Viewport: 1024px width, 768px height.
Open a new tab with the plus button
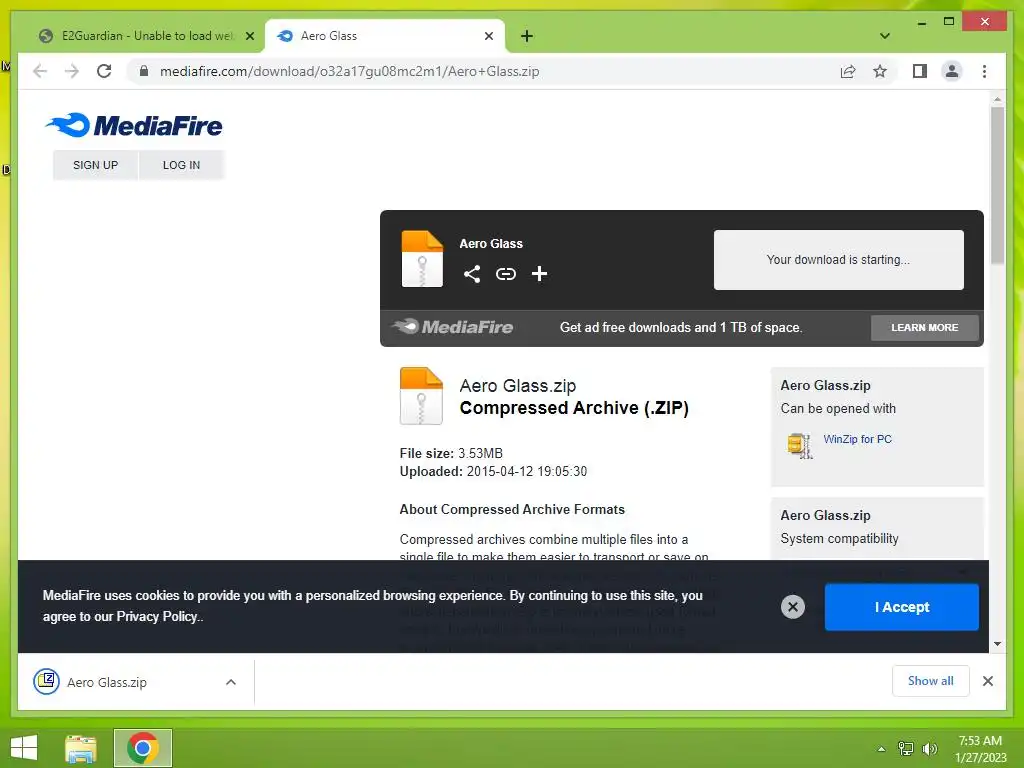(x=527, y=36)
